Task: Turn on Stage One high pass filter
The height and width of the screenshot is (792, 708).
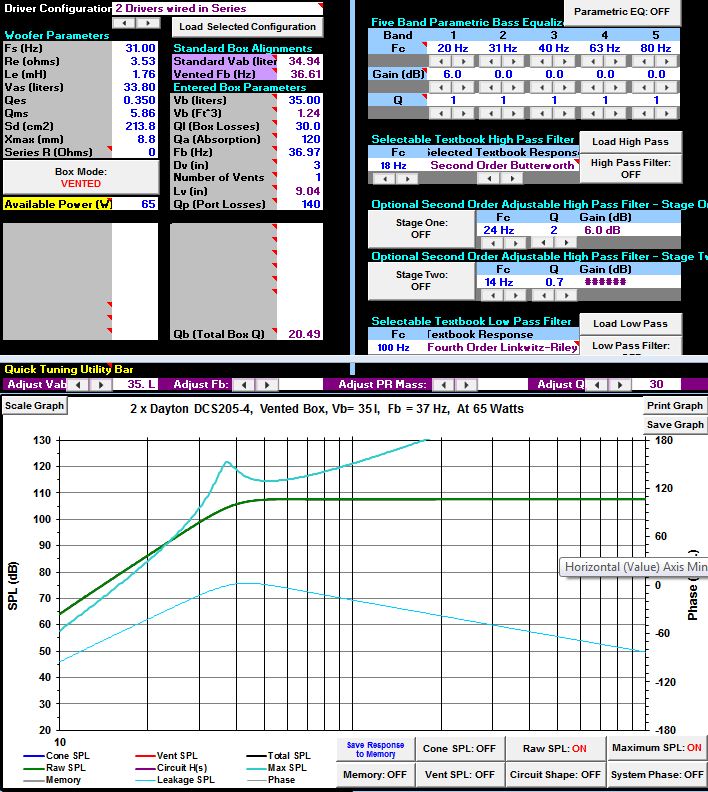Action: 421,228
